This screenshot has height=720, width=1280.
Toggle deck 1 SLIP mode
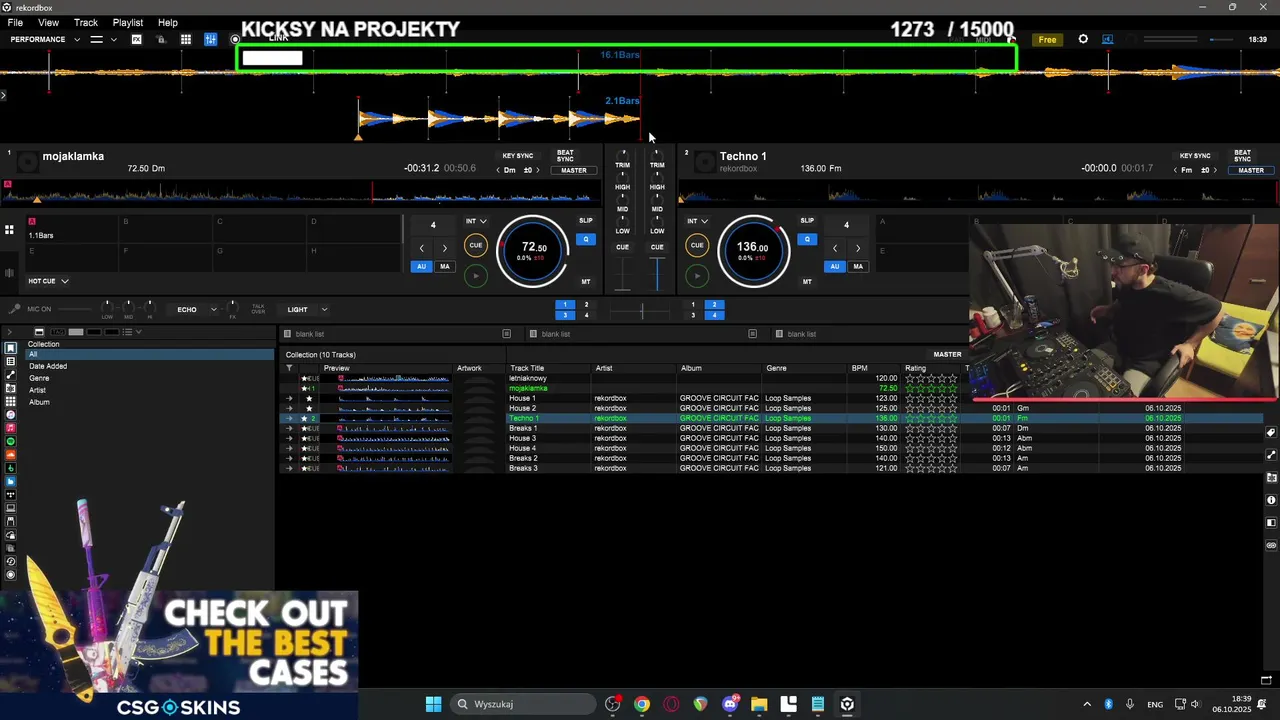(x=586, y=220)
